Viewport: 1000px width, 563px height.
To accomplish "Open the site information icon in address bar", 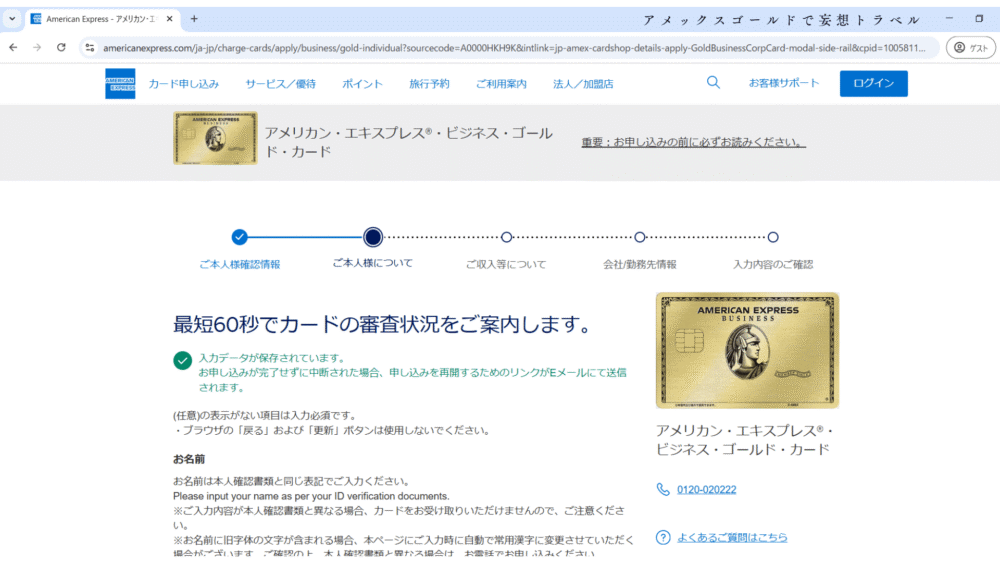I will tap(90, 48).
